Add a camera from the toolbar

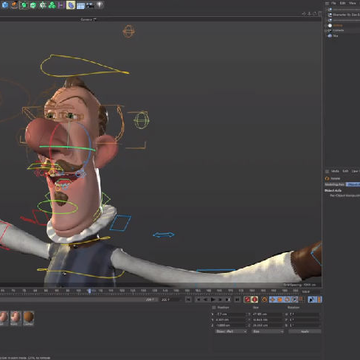[90, 5]
